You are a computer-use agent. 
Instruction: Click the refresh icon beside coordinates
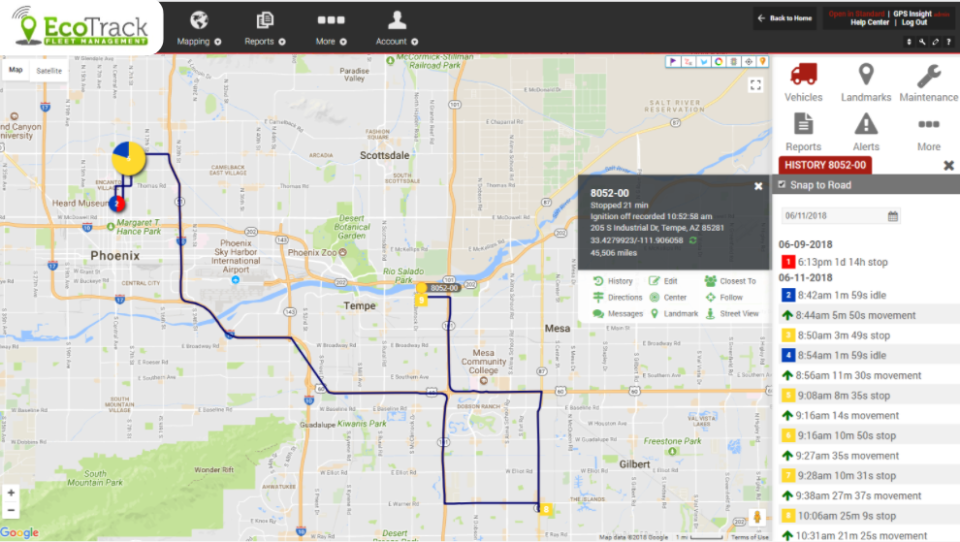click(693, 241)
